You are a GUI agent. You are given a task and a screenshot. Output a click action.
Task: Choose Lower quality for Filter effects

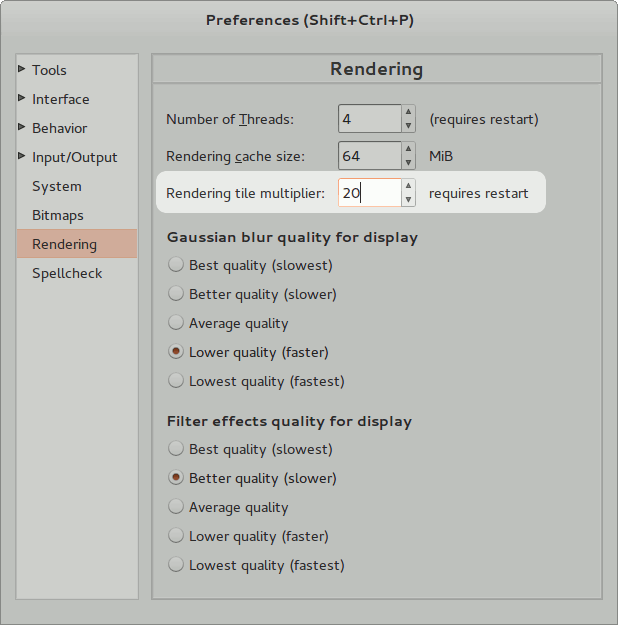176,536
